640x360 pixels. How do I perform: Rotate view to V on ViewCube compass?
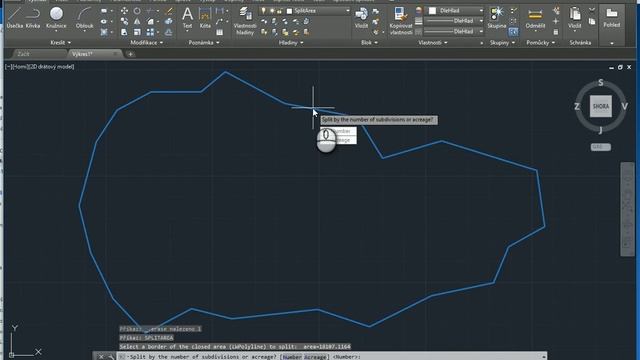624,106
